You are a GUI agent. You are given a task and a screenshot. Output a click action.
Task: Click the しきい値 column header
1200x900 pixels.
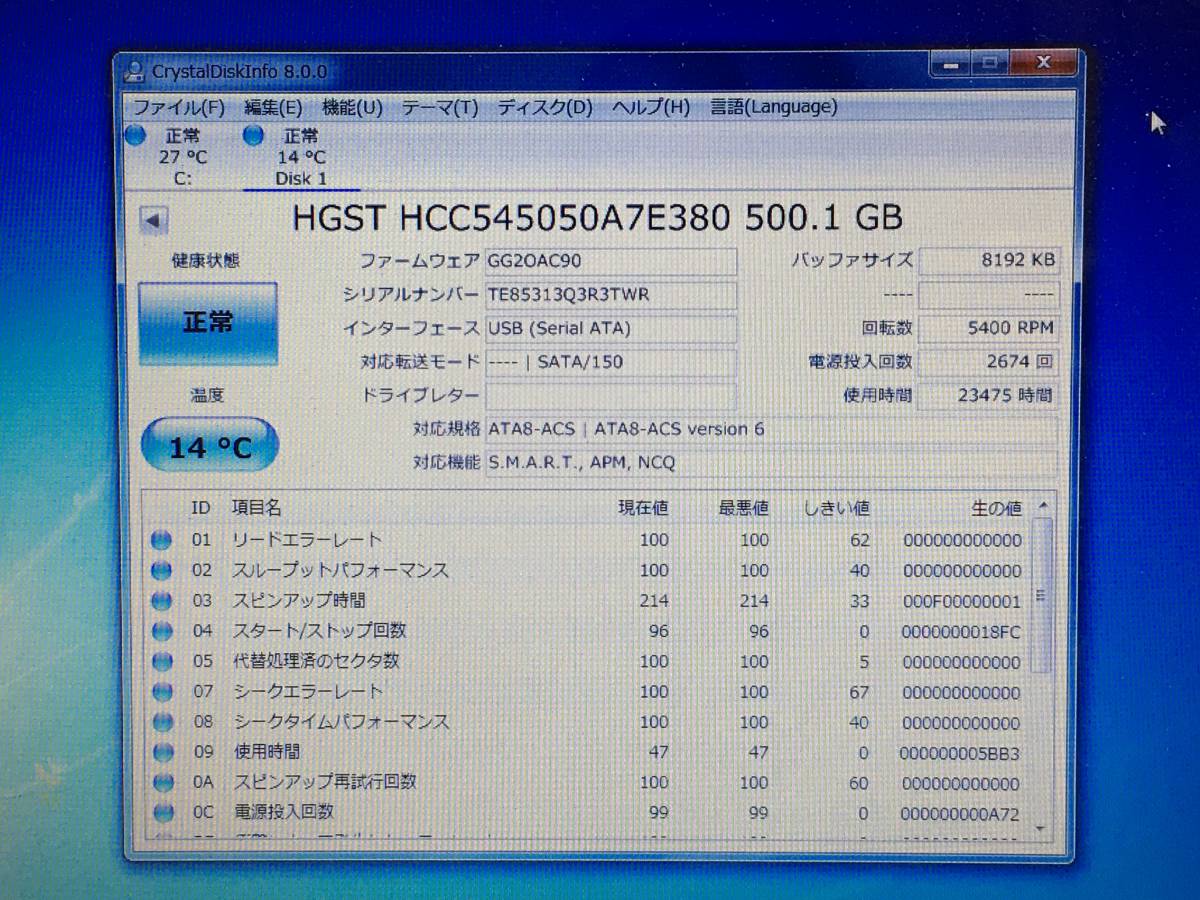pos(837,508)
